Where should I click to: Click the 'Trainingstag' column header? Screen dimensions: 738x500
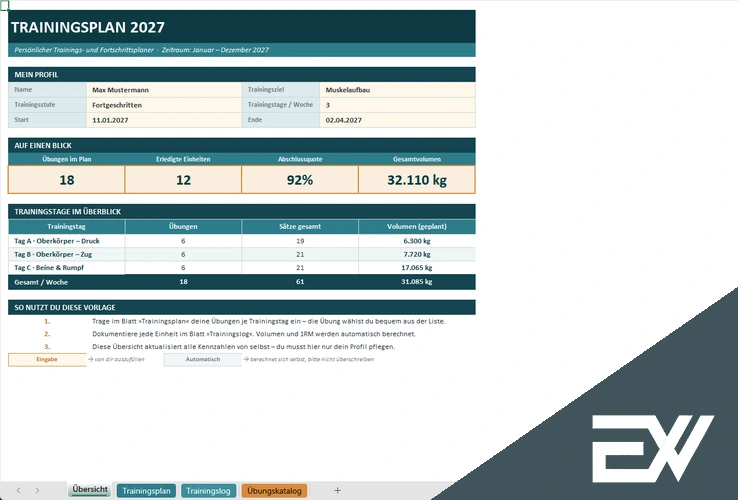click(x=66, y=226)
